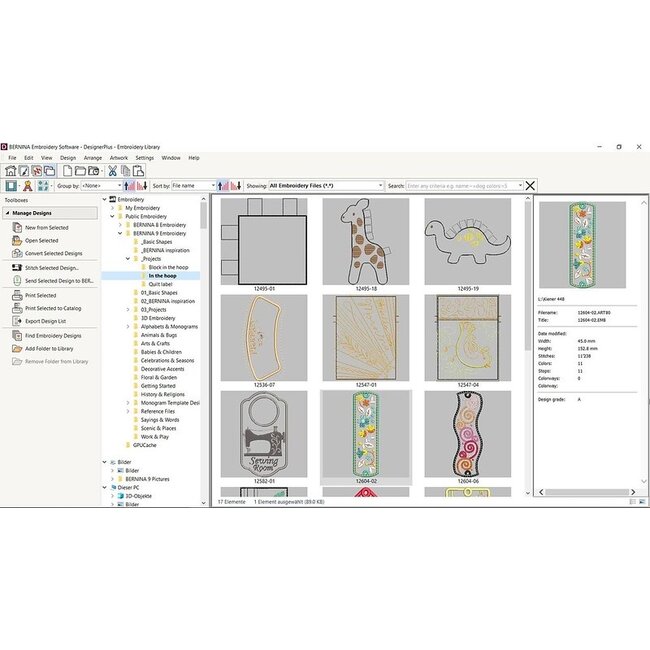The height and width of the screenshot is (650, 650).
Task: Select the Quilt label folder
Action: click(160, 284)
